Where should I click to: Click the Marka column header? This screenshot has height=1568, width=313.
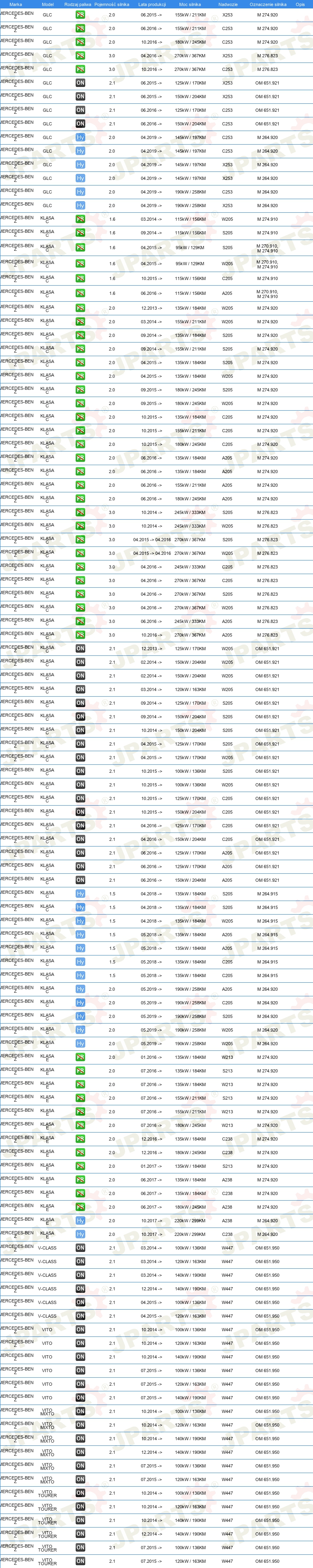pos(16,4)
